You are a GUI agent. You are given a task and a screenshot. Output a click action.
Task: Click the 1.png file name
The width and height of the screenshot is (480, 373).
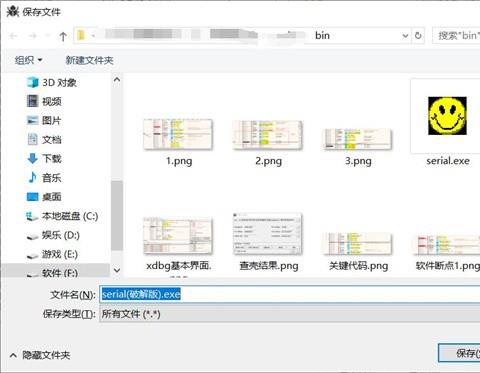pyautogui.click(x=179, y=161)
